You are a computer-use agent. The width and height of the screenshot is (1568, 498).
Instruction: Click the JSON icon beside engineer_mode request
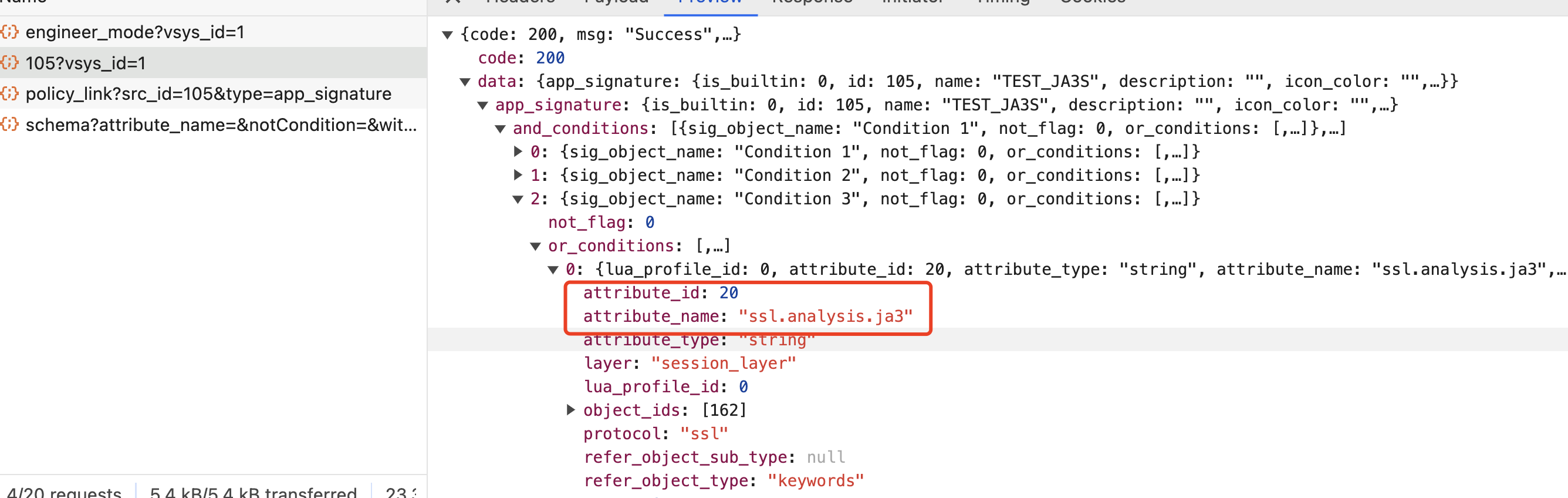[10, 32]
